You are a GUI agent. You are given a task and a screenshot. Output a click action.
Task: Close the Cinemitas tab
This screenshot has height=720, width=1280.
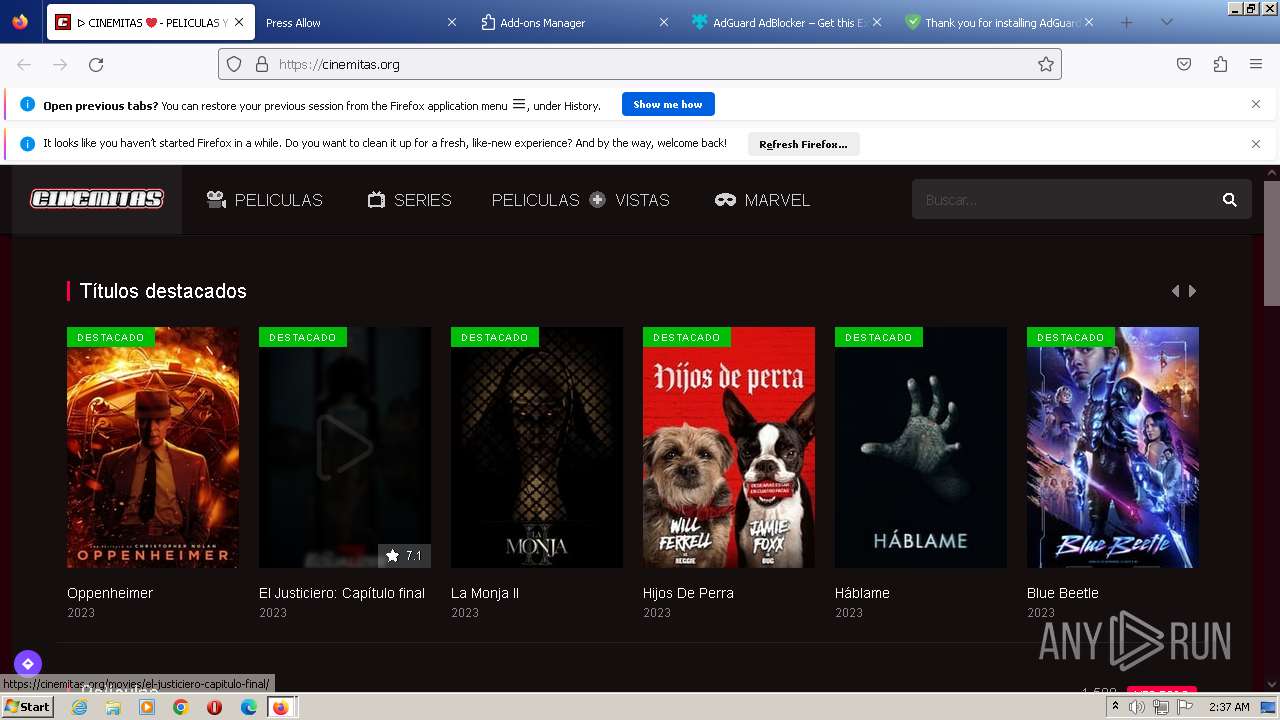239,22
